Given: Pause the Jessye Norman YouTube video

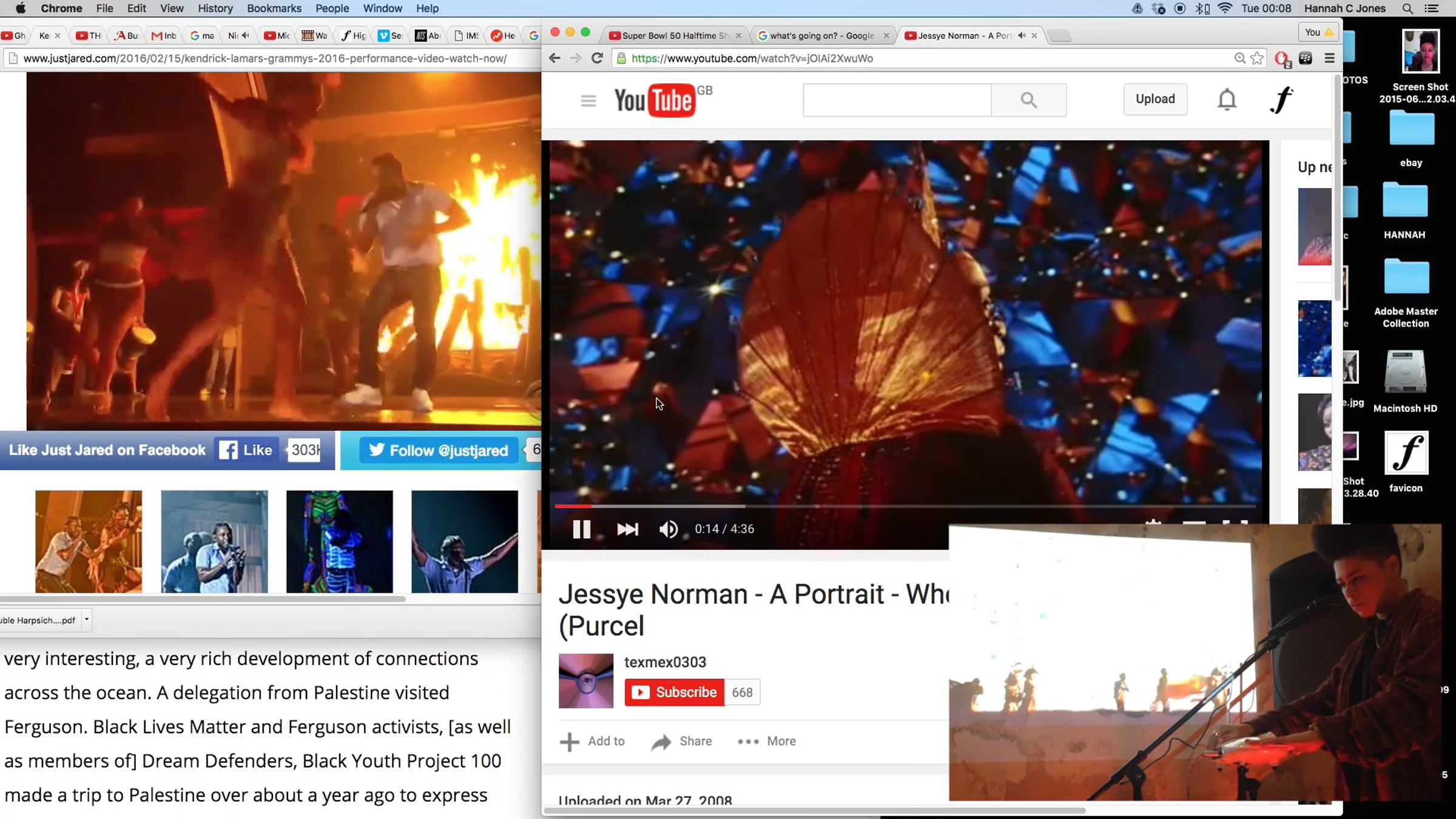Looking at the screenshot, I should [x=581, y=529].
